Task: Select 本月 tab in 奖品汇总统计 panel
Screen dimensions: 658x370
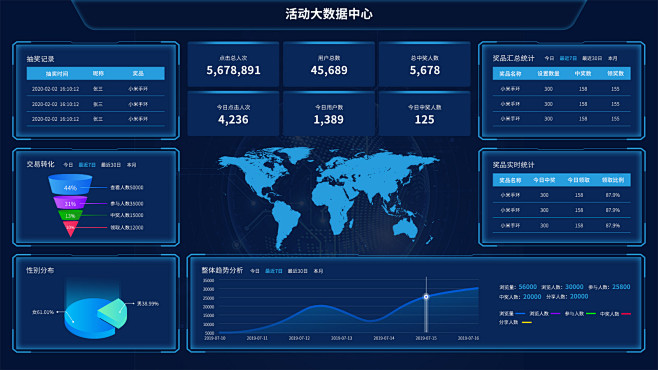Action: click(x=613, y=58)
